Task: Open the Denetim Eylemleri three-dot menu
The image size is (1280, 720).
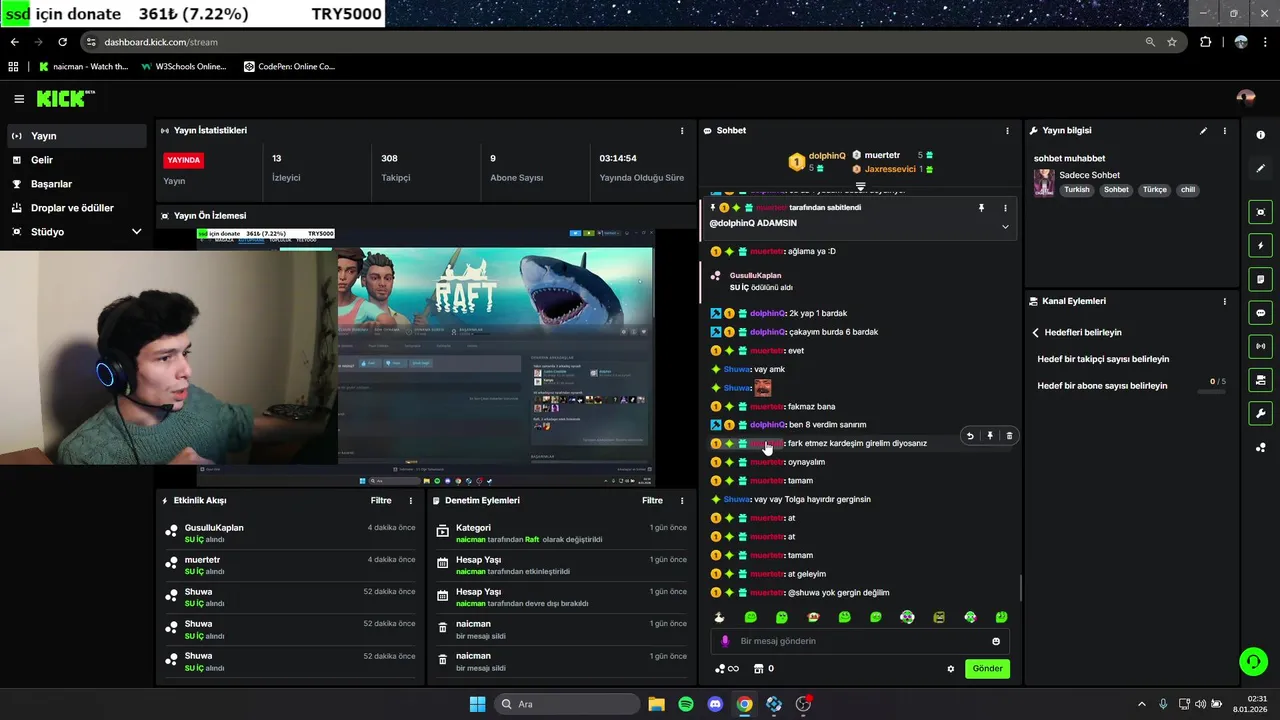Action: coord(682,501)
